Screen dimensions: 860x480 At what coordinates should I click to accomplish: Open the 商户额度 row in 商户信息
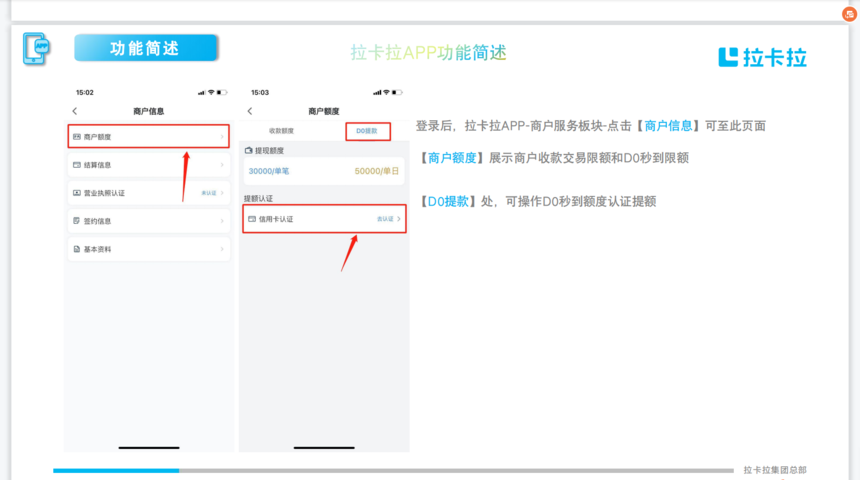pos(149,137)
